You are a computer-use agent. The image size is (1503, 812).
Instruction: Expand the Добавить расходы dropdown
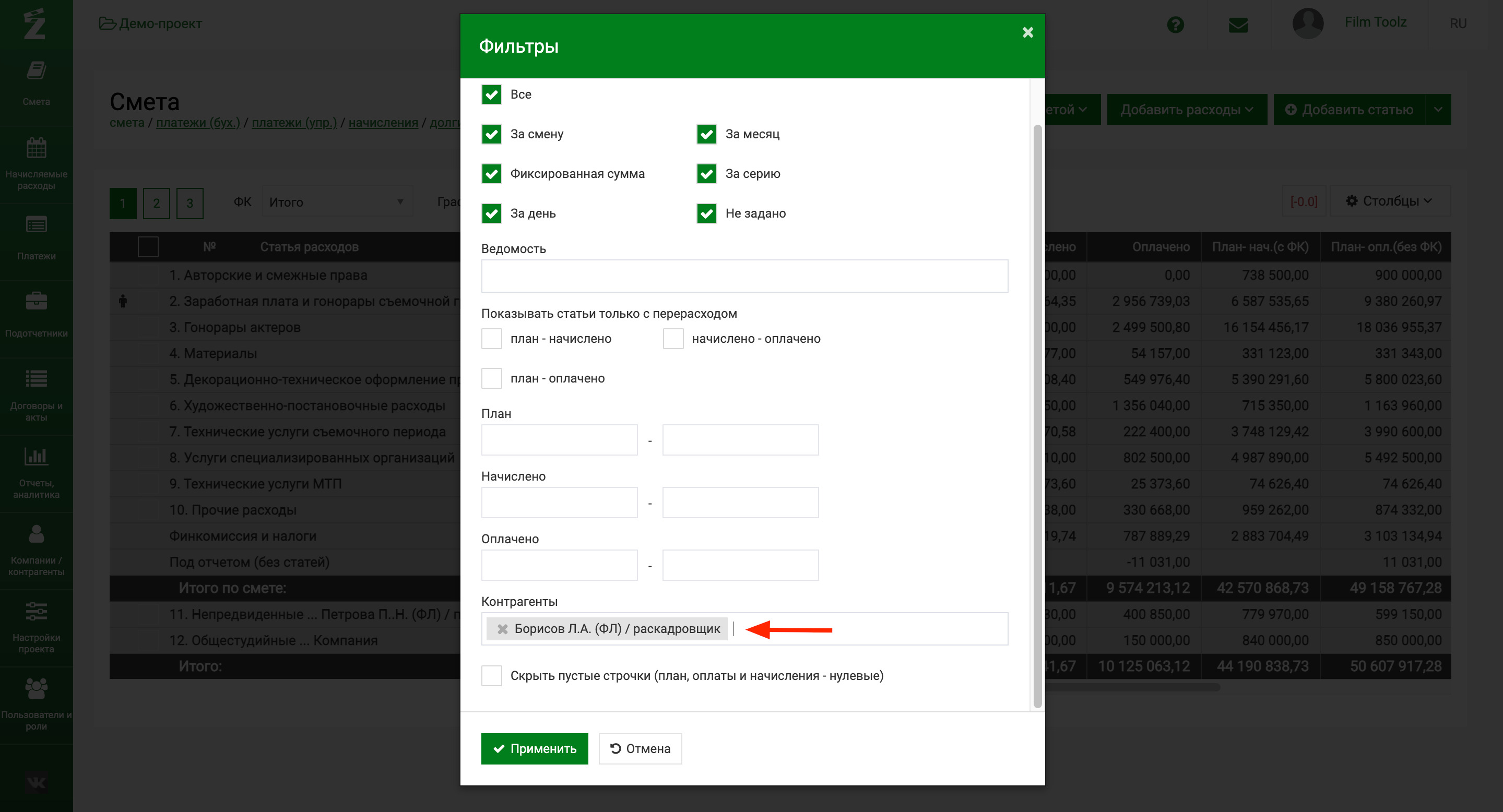pos(1187,110)
